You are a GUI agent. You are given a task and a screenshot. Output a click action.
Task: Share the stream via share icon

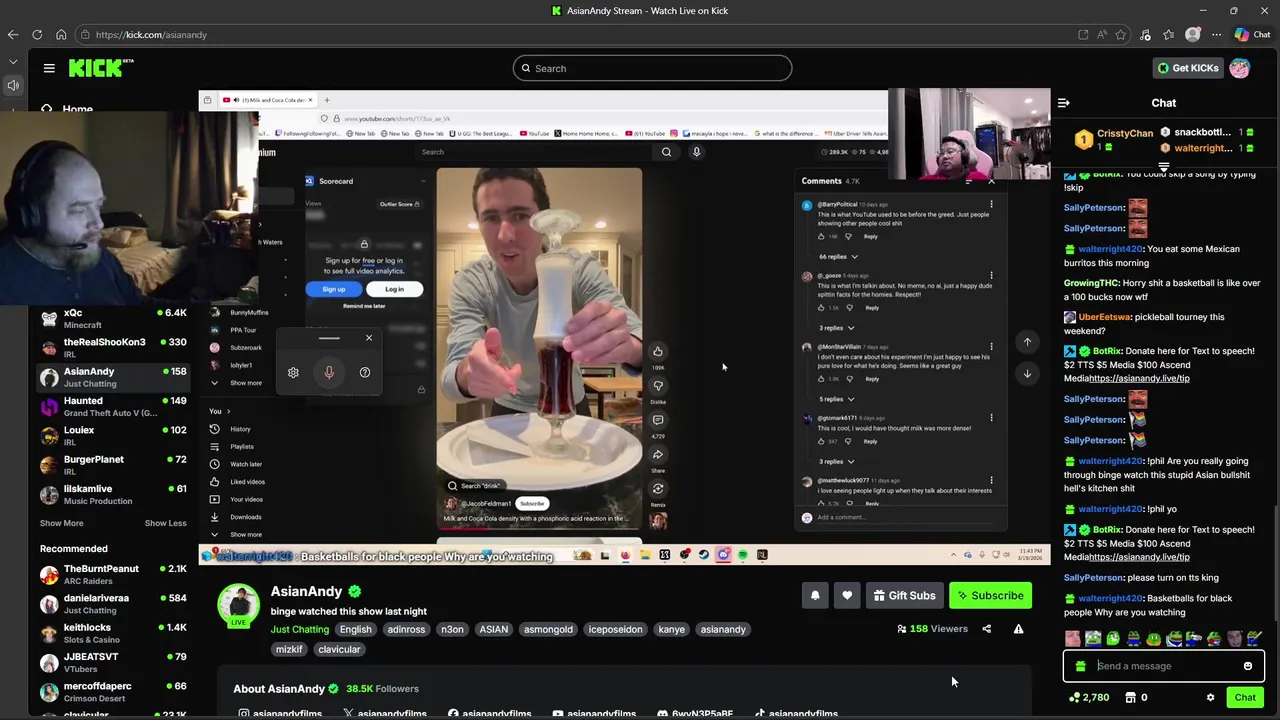(x=986, y=629)
